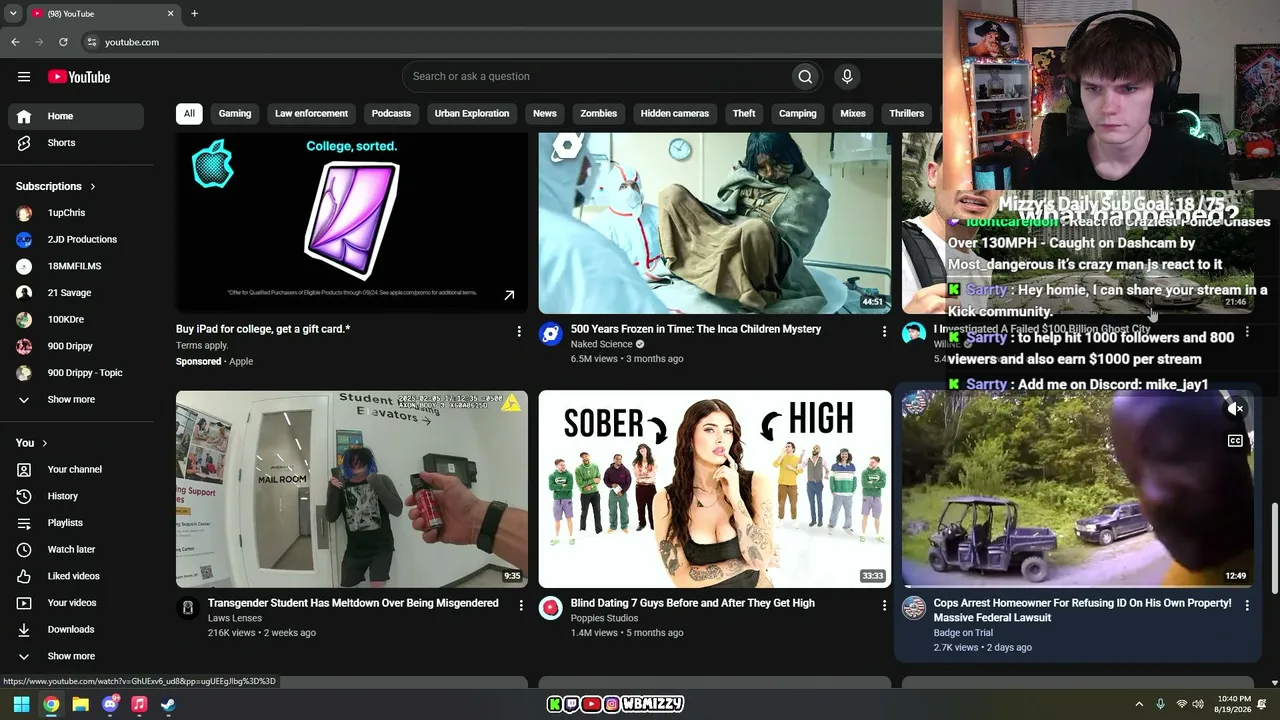
Task: Open File Explorer from the taskbar
Action: 80,704
